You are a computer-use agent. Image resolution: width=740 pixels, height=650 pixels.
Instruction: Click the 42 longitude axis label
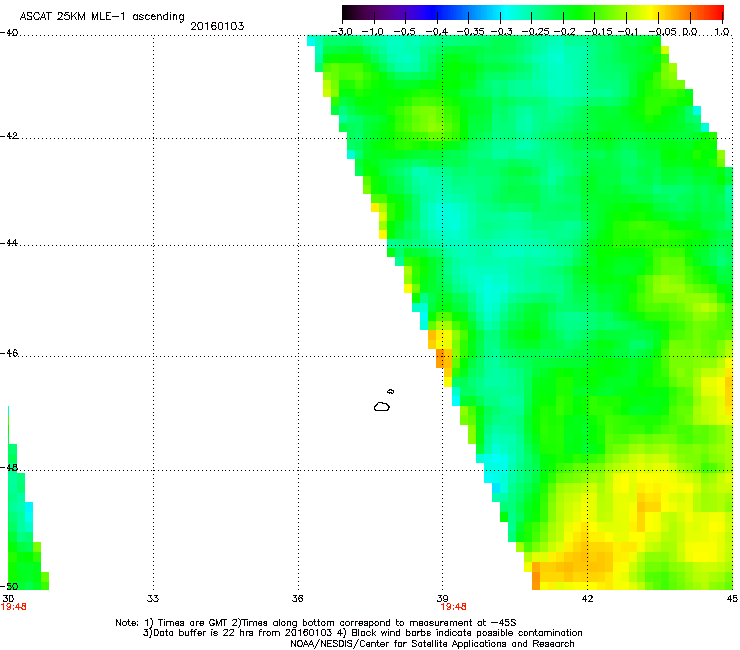coord(587,599)
